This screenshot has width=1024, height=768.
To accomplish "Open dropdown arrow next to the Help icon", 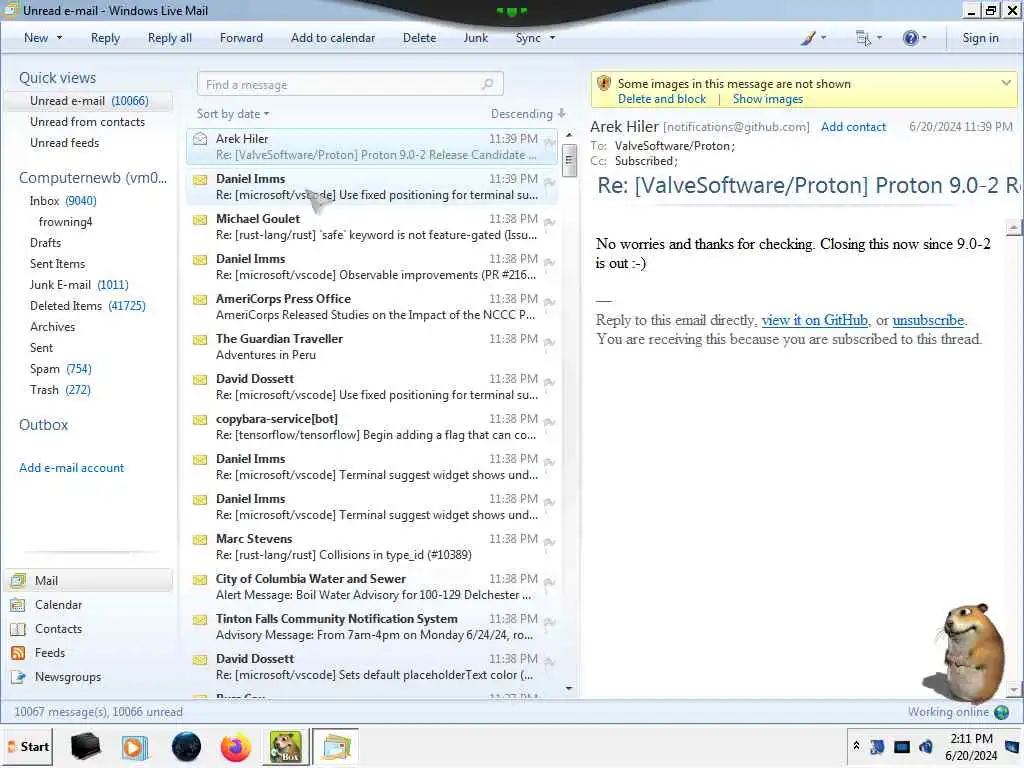I will point(924,38).
